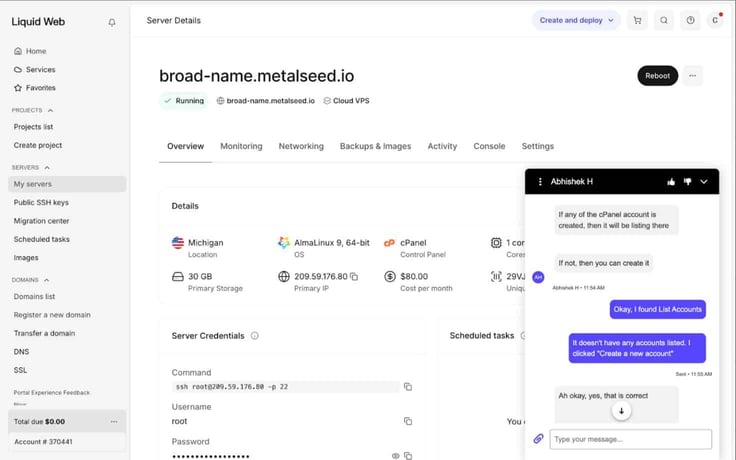Copy the primary IP 209.59.176.80
The width and height of the screenshot is (736, 460).
coord(354,276)
